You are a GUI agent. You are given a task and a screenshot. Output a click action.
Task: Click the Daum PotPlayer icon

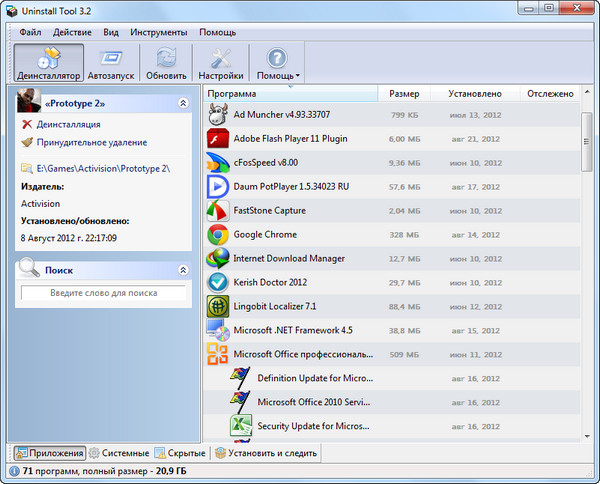218,187
